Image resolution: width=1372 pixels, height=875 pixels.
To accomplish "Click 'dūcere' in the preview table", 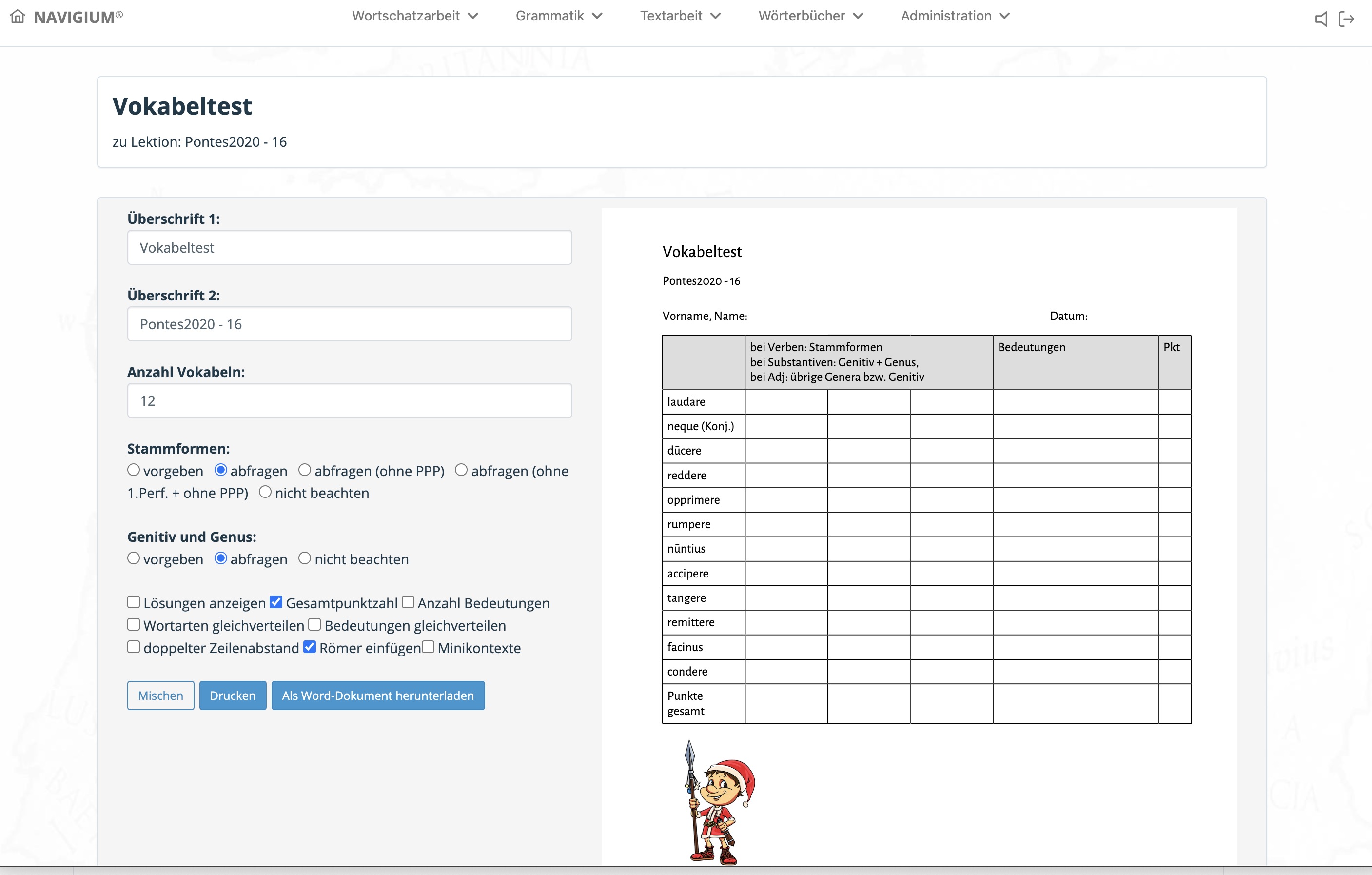I will pyautogui.click(x=684, y=451).
